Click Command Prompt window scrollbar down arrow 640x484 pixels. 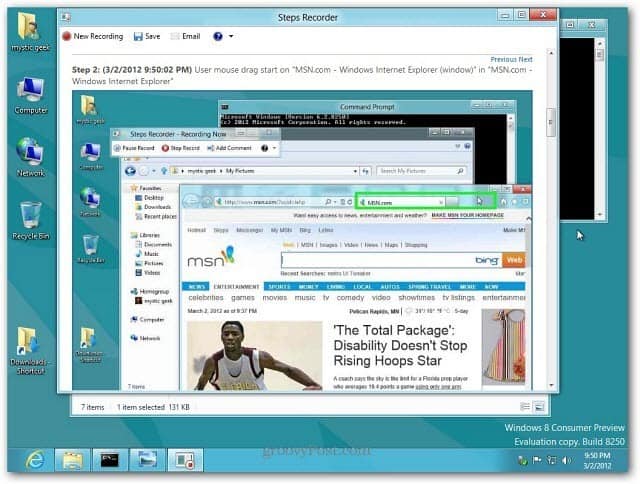point(599,215)
